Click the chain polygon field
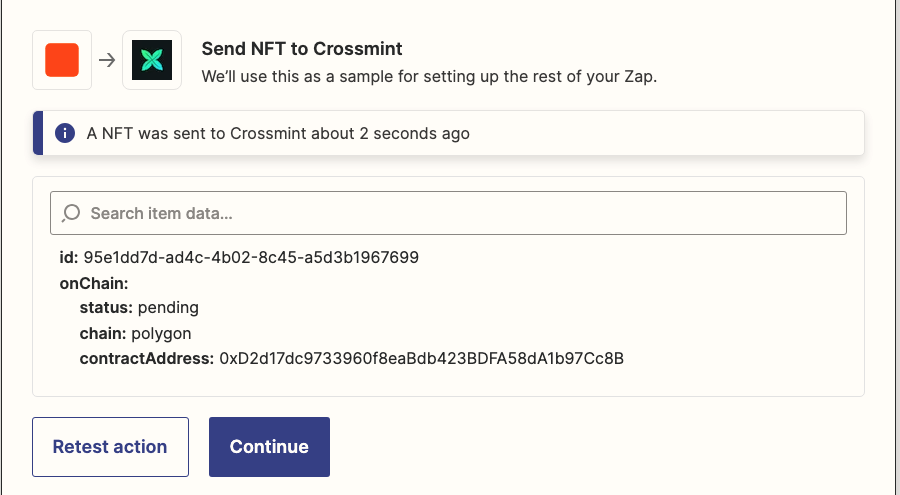 pyautogui.click(x=135, y=334)
